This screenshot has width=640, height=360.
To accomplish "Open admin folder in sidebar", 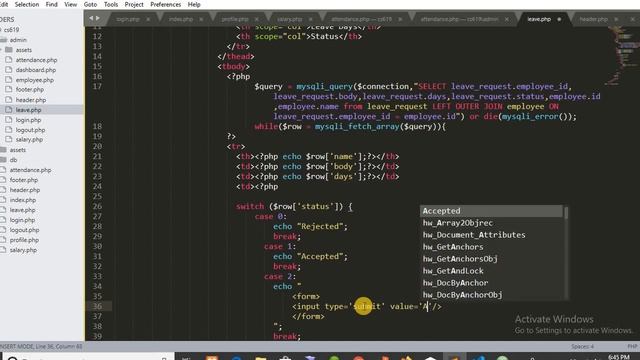I will pos(18,40).
